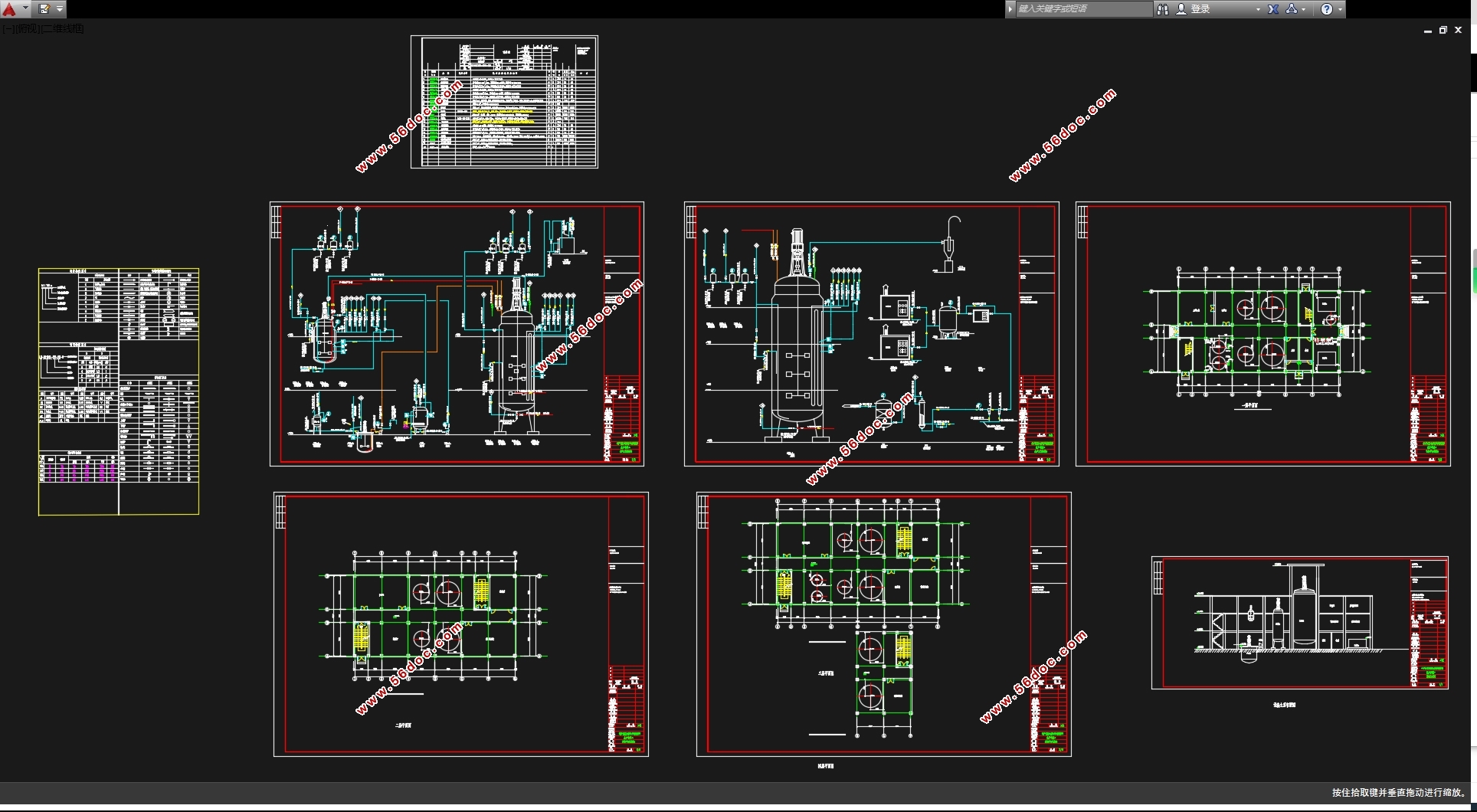Close the drawing window

click(x=1459, y=31)
